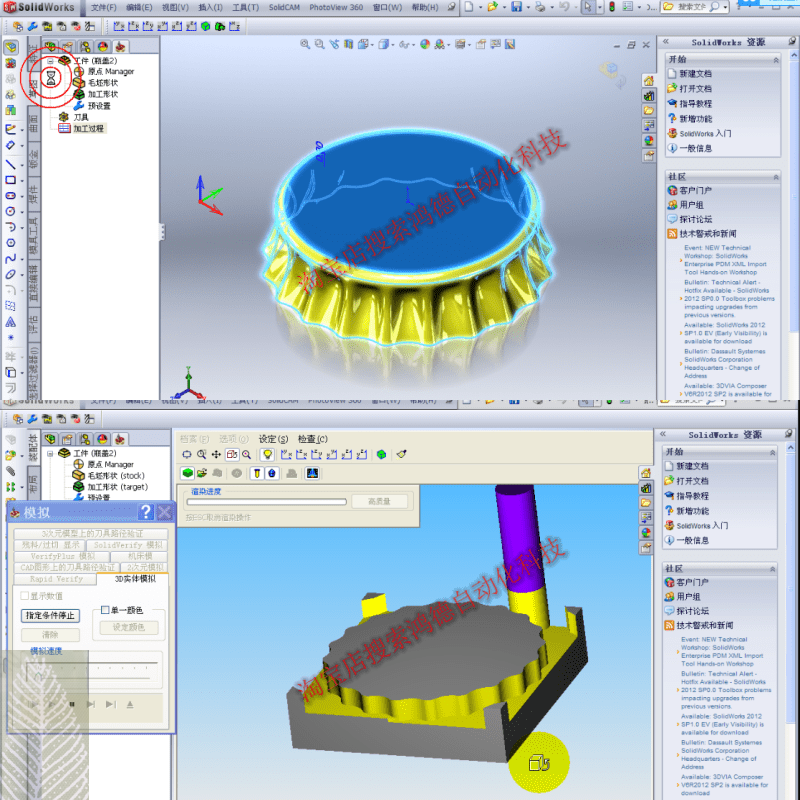Click the Edit Appearance color ball in viewport toolbar
The image size is (800, 800).
tap(424, 44)
